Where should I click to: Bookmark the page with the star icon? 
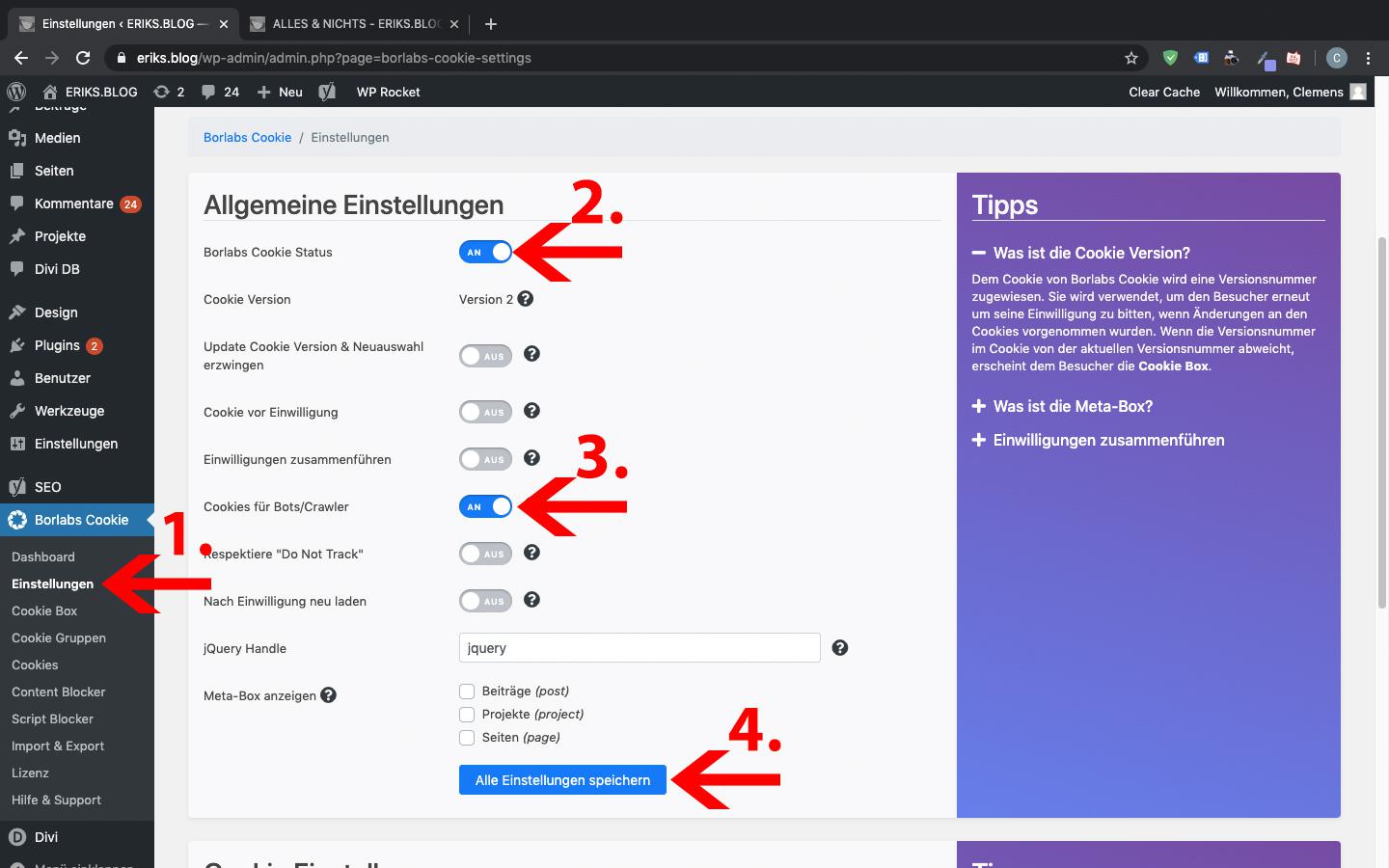point(1131,58)
